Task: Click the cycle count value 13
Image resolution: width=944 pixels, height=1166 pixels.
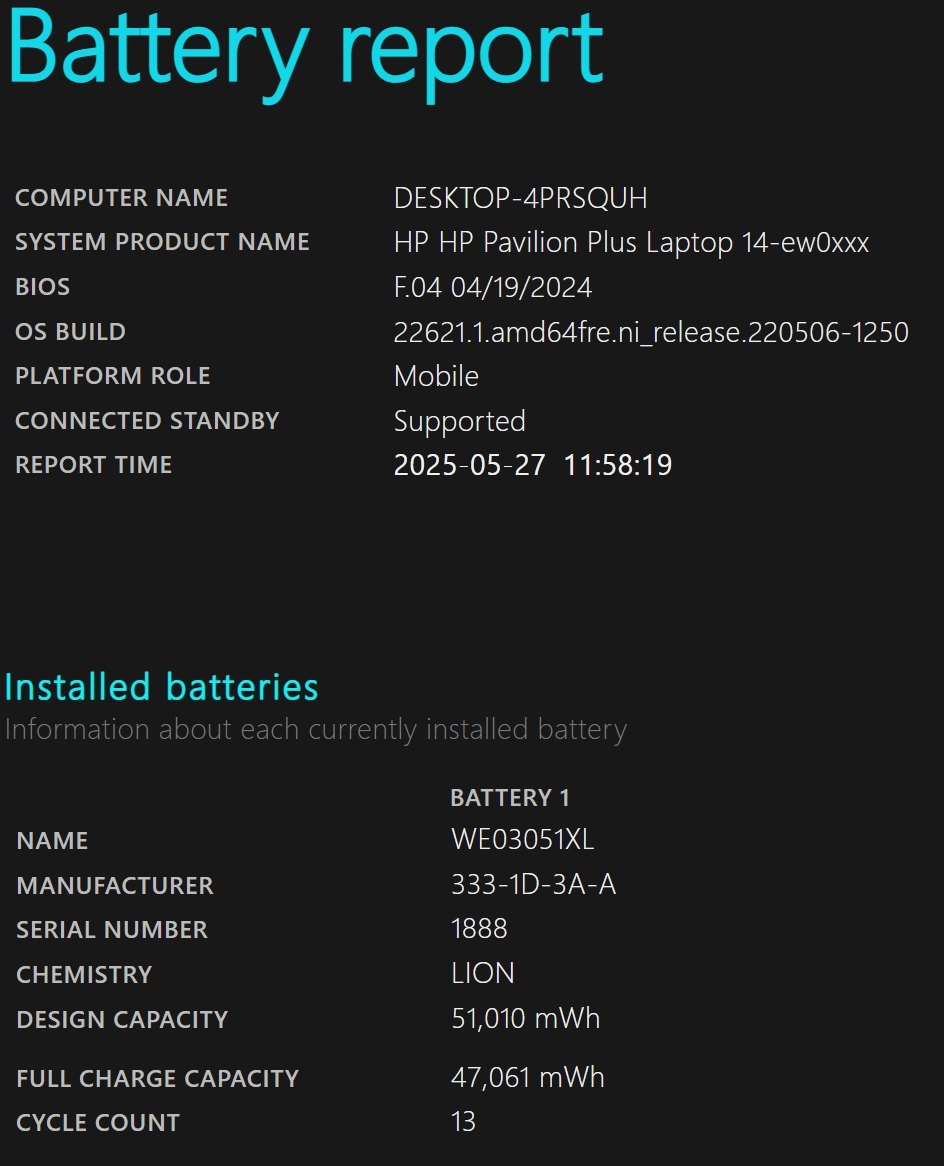Action: coord(463,1121)
